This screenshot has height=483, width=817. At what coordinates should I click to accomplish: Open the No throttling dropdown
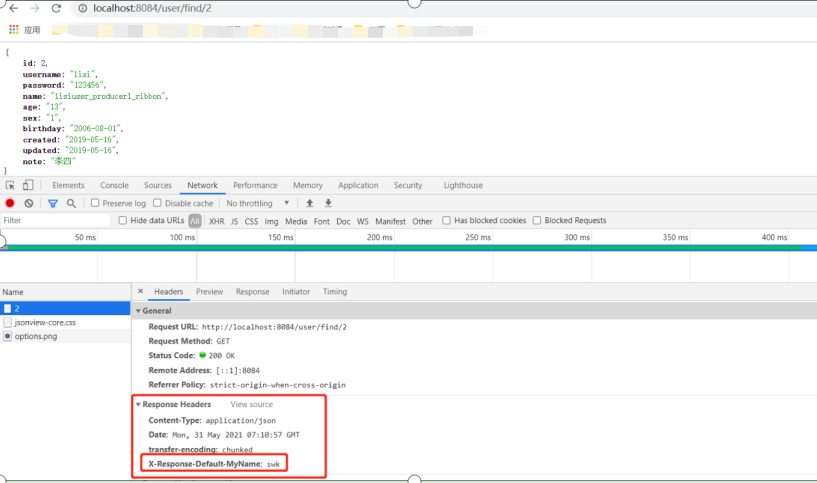pos(257,203)
